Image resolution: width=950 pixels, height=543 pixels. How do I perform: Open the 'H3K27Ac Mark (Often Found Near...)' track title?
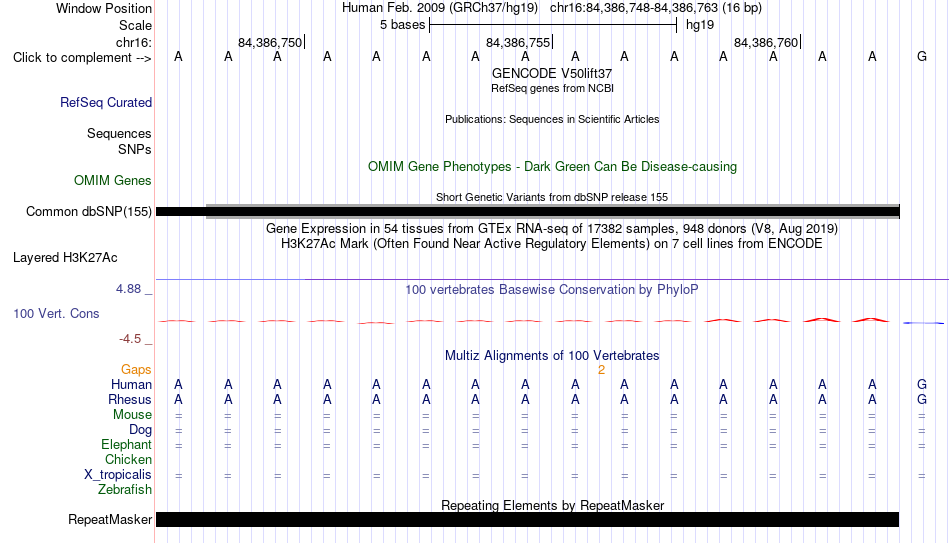pos(552,244)
